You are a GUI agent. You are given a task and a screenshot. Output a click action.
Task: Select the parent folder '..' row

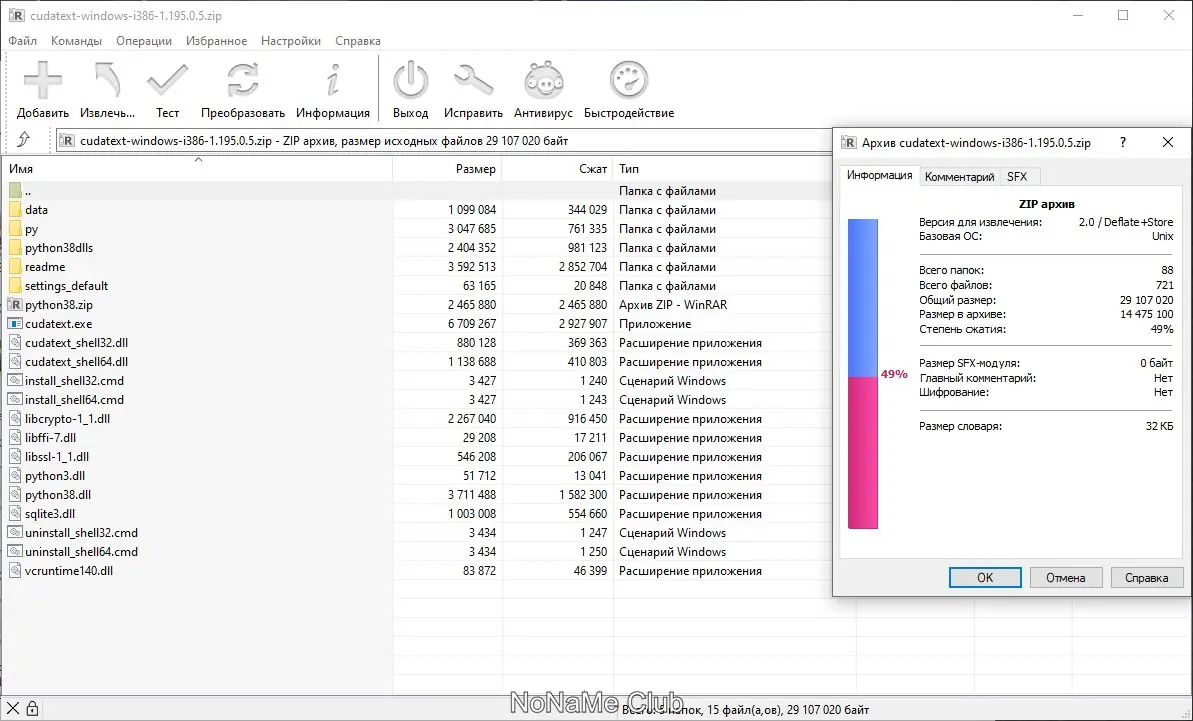click(x=416, y=191)
